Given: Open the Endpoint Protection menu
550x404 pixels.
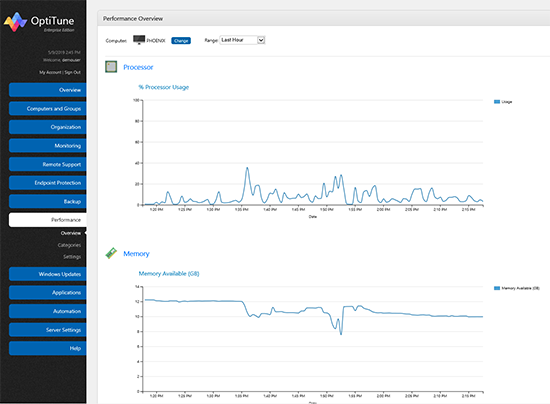Looking at the screenshot, I should coord(48,183).
